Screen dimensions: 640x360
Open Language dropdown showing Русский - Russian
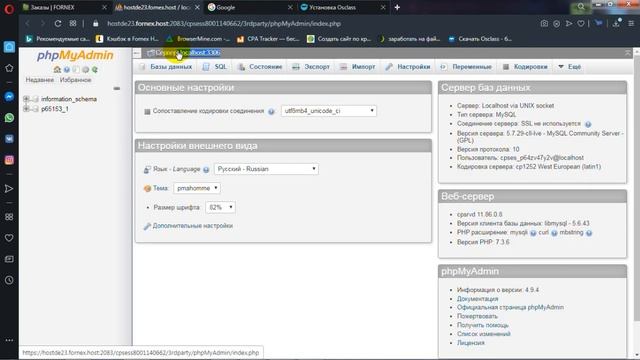[266, 169]
